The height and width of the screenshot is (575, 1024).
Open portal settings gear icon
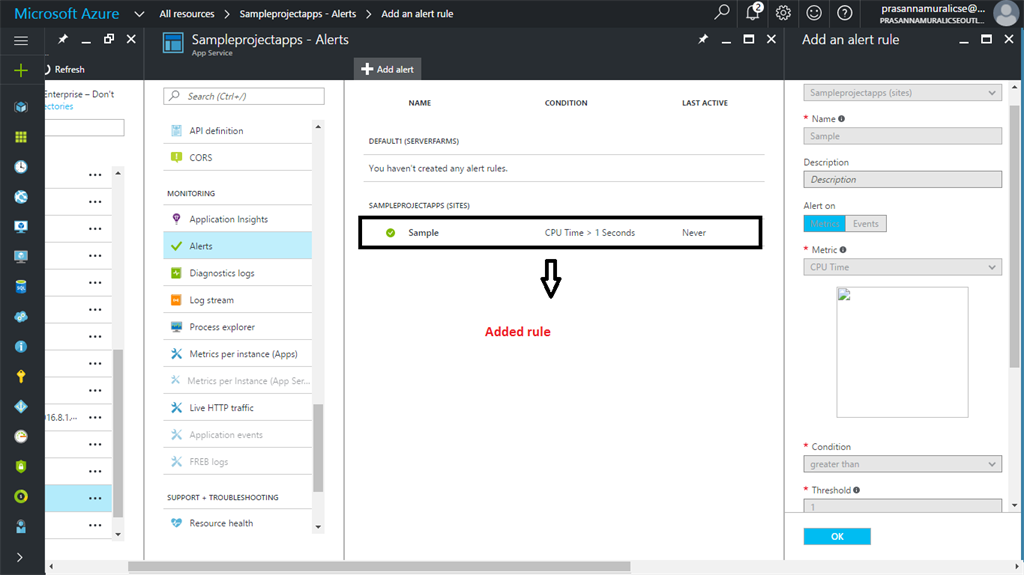tap(783, 12)
